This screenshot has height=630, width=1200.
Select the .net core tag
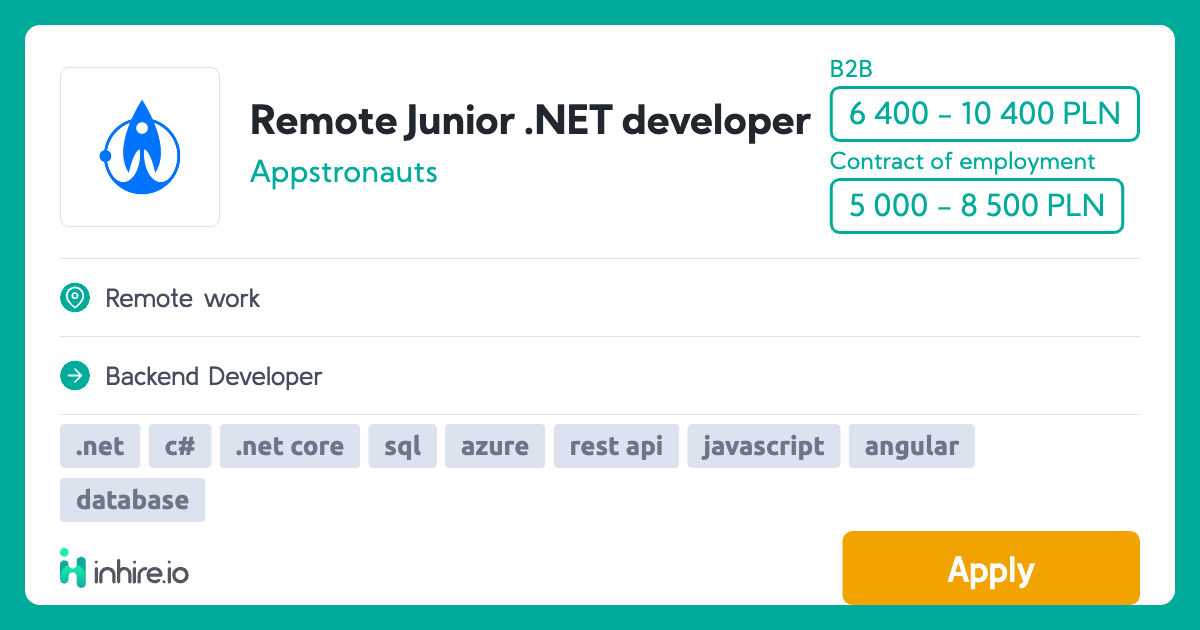pyautogui.click(x=290, y=446)
